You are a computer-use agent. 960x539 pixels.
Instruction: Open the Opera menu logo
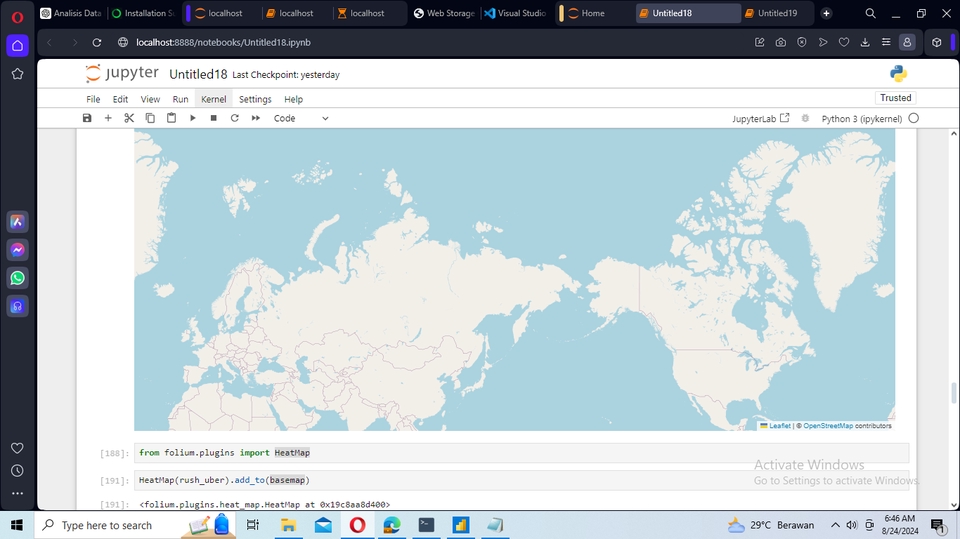point(17,17)
